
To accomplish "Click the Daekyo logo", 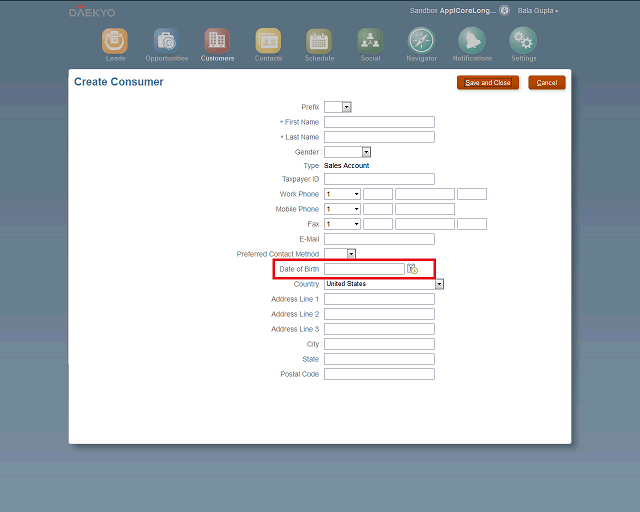I will pos(92,11).
